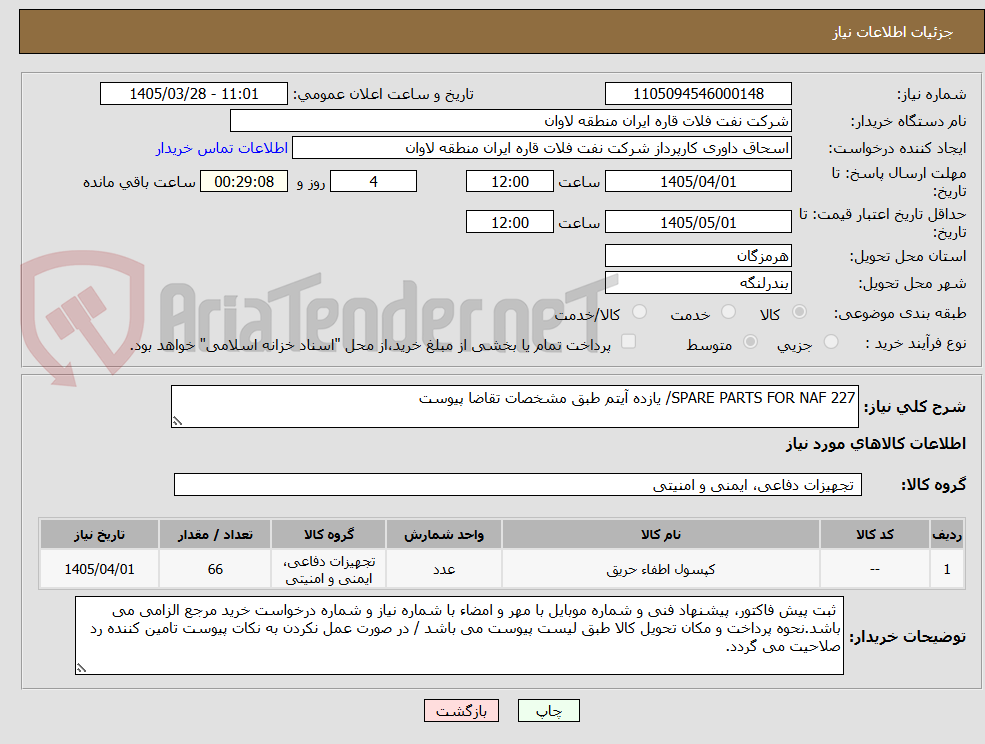The height and width of the screenshot is (744, 985).
Task: Click the کد کالا column header
Action: tap(874, 535)
